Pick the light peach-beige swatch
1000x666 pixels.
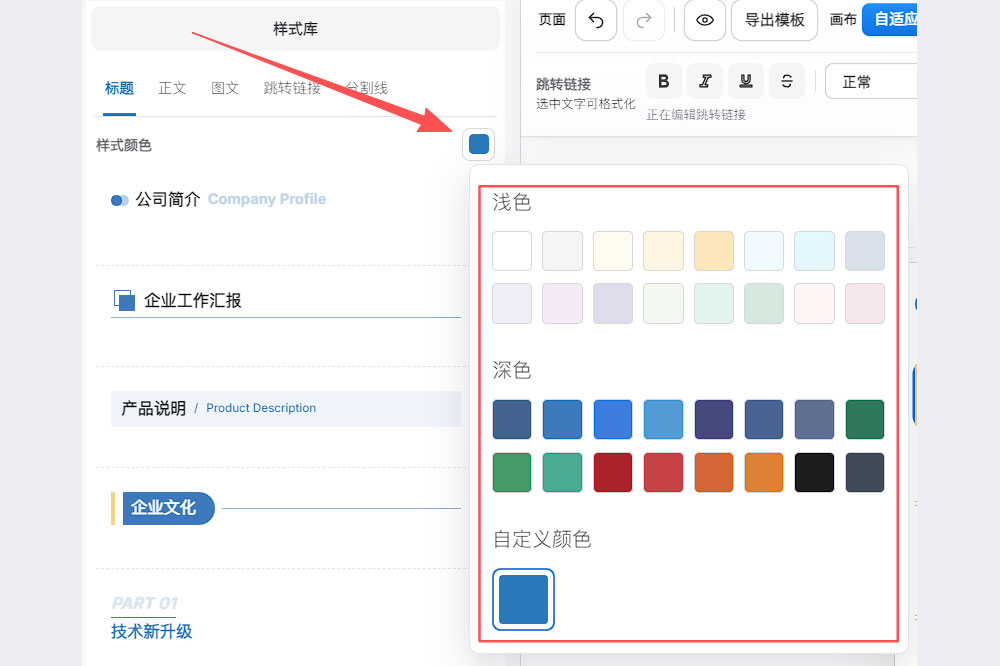663,251
